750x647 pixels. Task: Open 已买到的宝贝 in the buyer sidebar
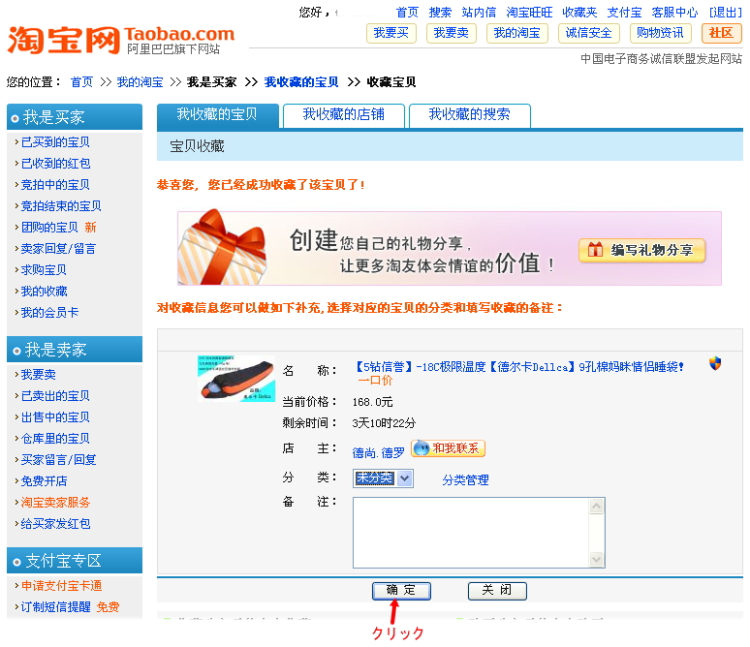[x=55, y=142]
